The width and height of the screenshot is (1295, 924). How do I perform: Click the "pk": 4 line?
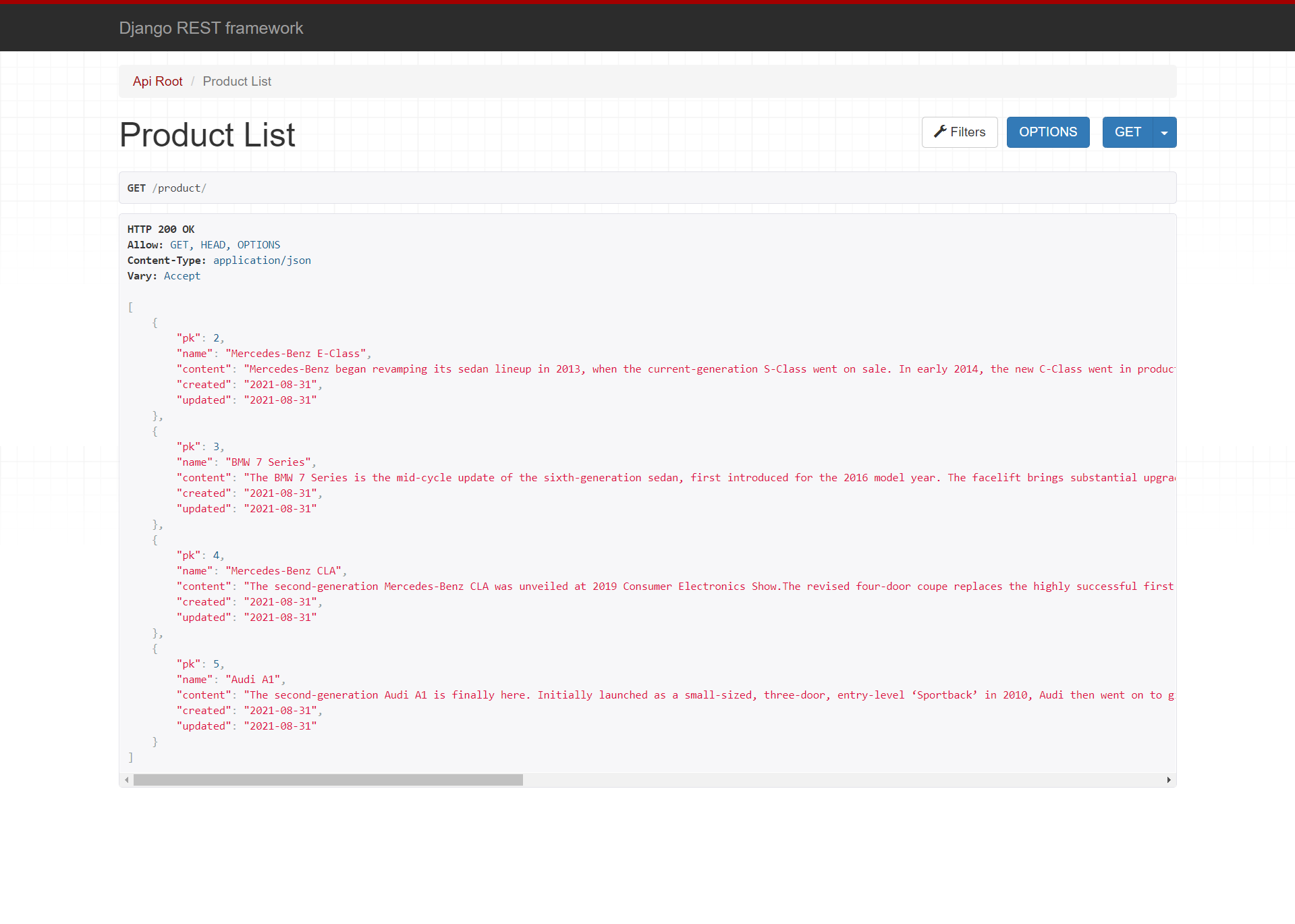point(200,555)
